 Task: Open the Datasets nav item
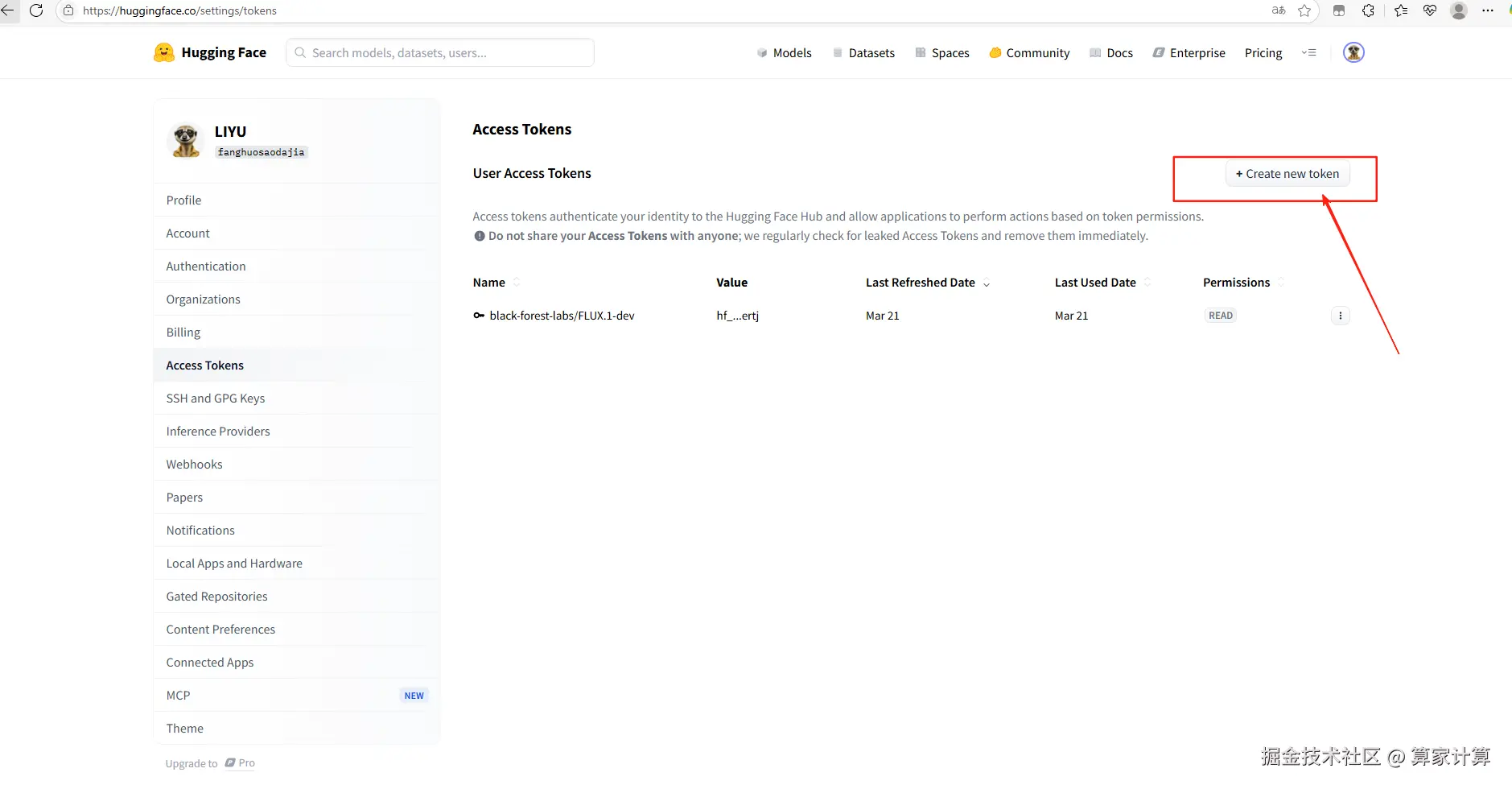pyautogui.click(x=864, y=52)
